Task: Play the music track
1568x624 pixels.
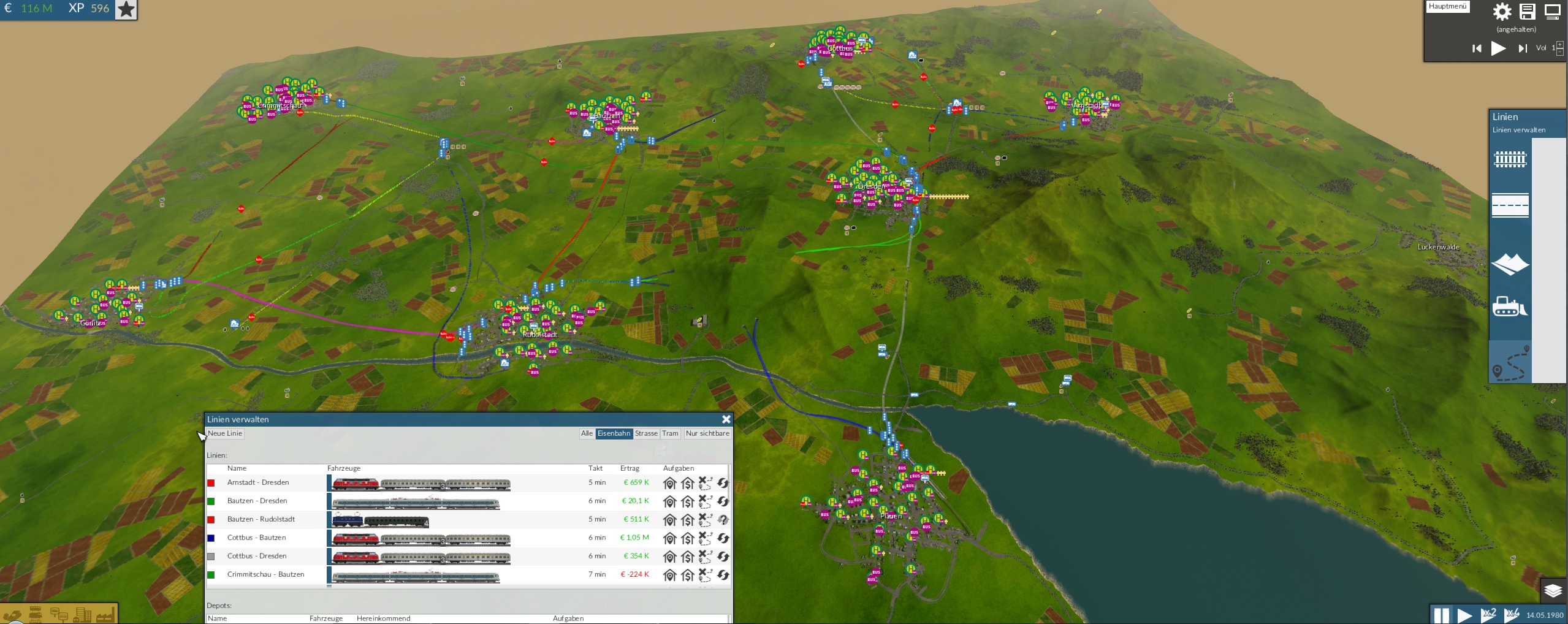Action: (x=1498, y=48)
